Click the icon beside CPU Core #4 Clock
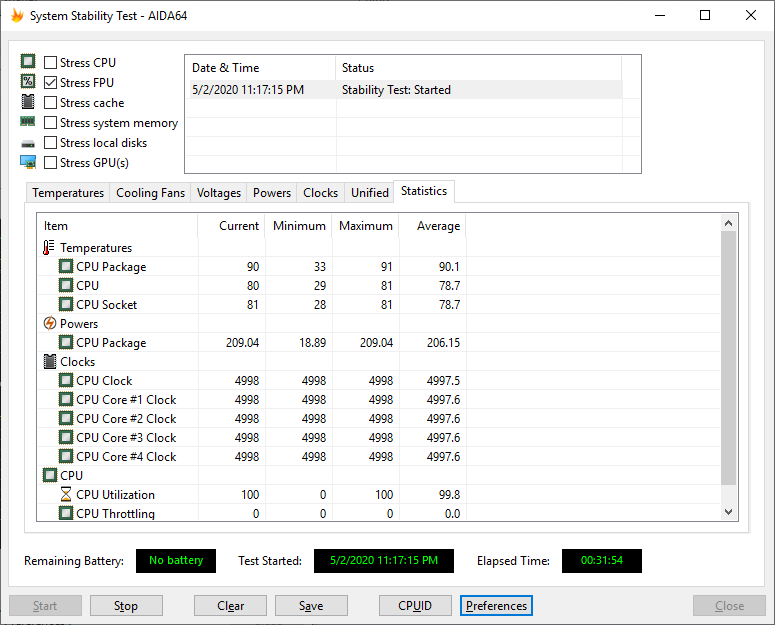Screen dimensions: 775x625 (x=66, y=456)
